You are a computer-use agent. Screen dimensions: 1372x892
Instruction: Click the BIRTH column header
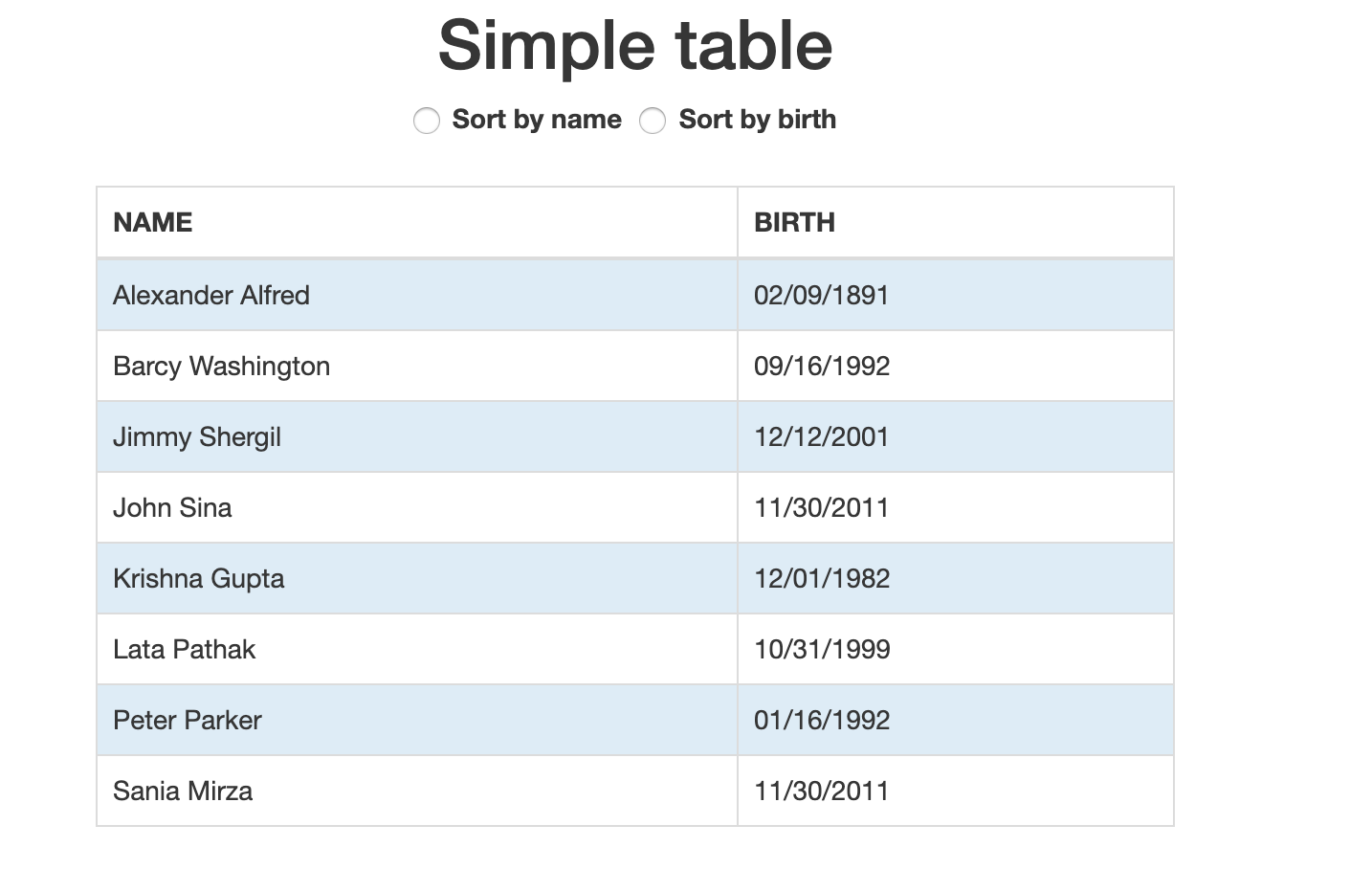(x=794, y=222)
